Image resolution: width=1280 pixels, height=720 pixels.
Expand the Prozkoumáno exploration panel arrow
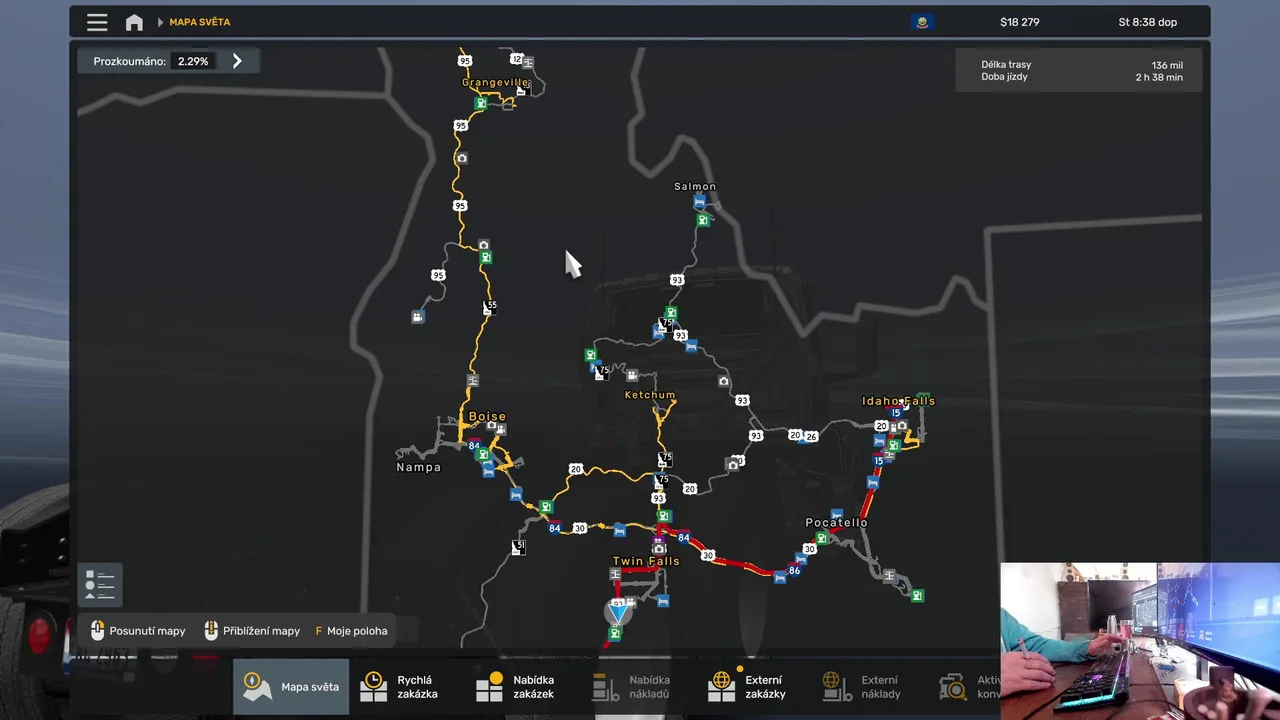pyautogui.click(x=237, y=61)
